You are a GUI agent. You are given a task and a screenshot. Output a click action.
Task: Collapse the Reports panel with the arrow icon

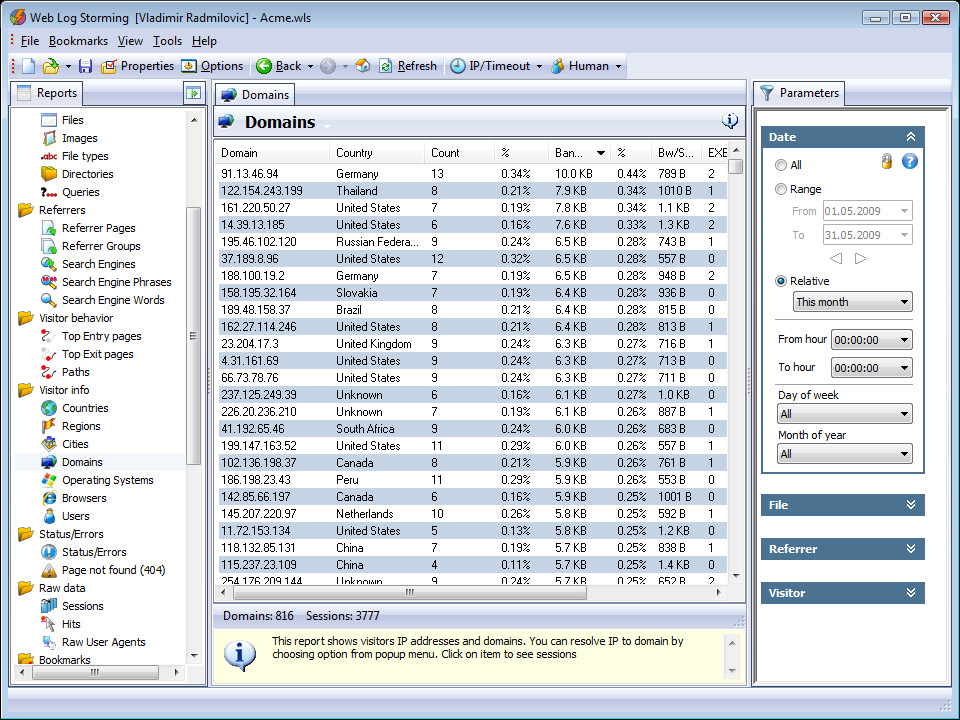tap(193, 93)
